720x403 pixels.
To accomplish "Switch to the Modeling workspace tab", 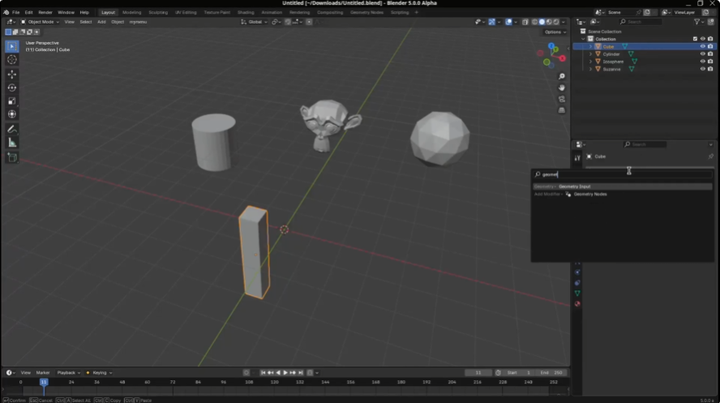I will pyautogui.click(x=132, y=12).
